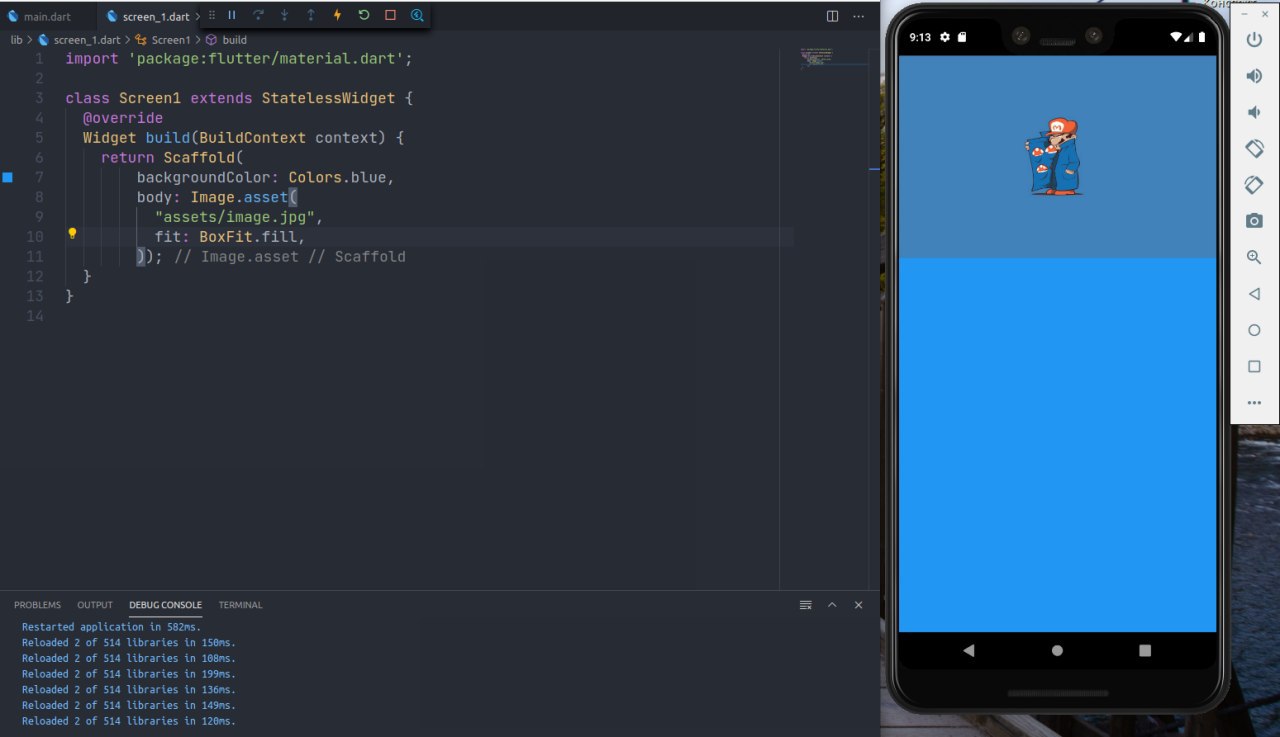This screenshot has width=1280, height=737.
Task: Click the import package:flutter/material.dart line
Action: [239, 59]
